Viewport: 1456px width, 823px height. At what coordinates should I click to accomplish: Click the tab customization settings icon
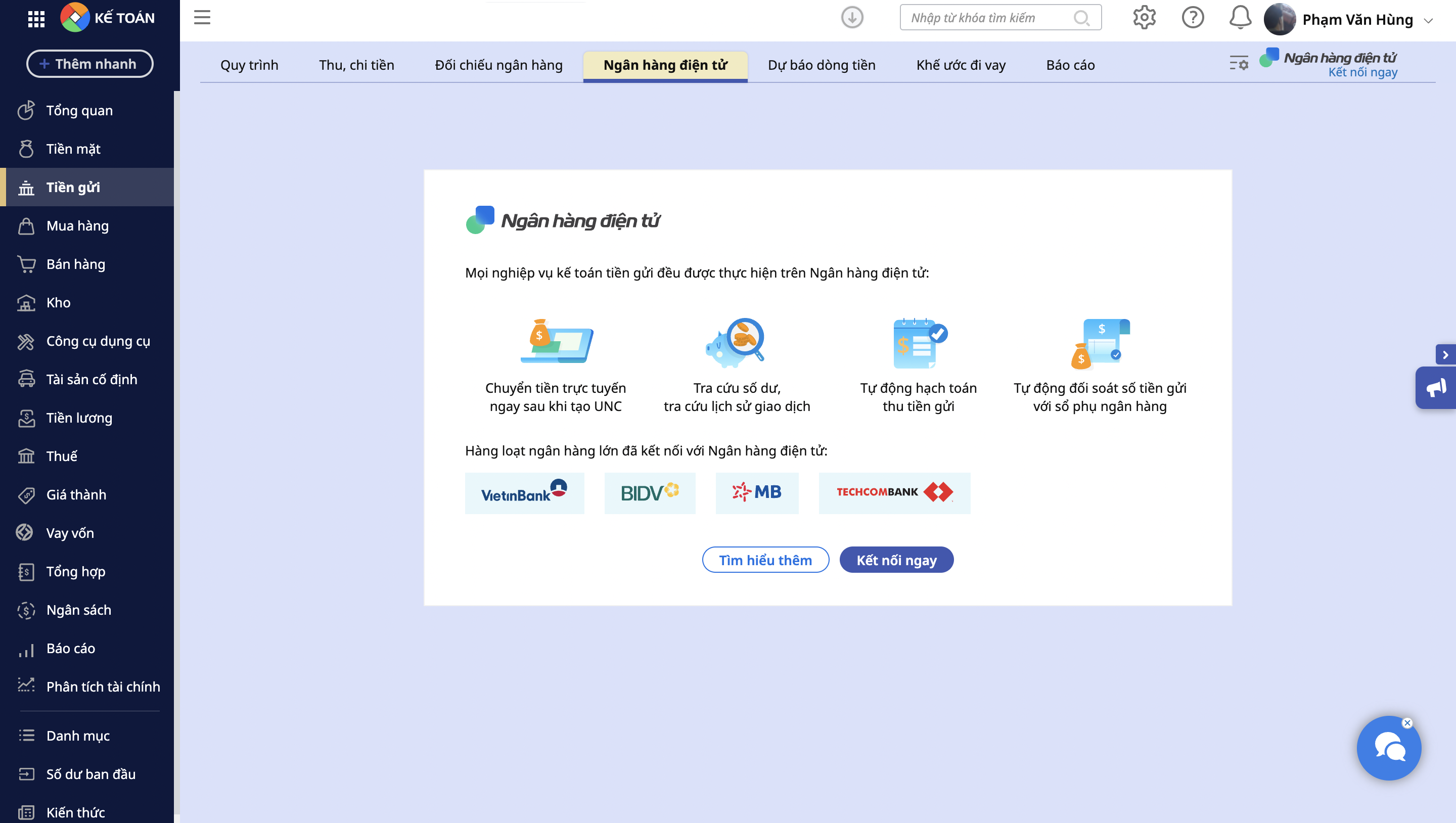[x=1239, y=63]
